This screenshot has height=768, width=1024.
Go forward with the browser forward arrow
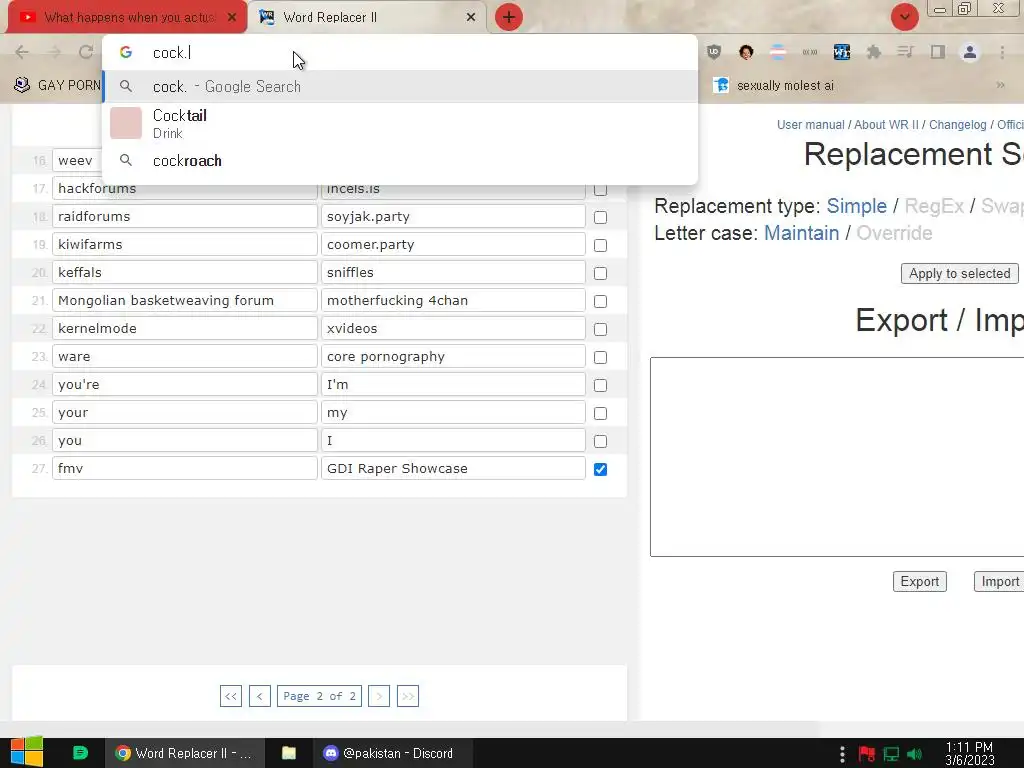54,52
